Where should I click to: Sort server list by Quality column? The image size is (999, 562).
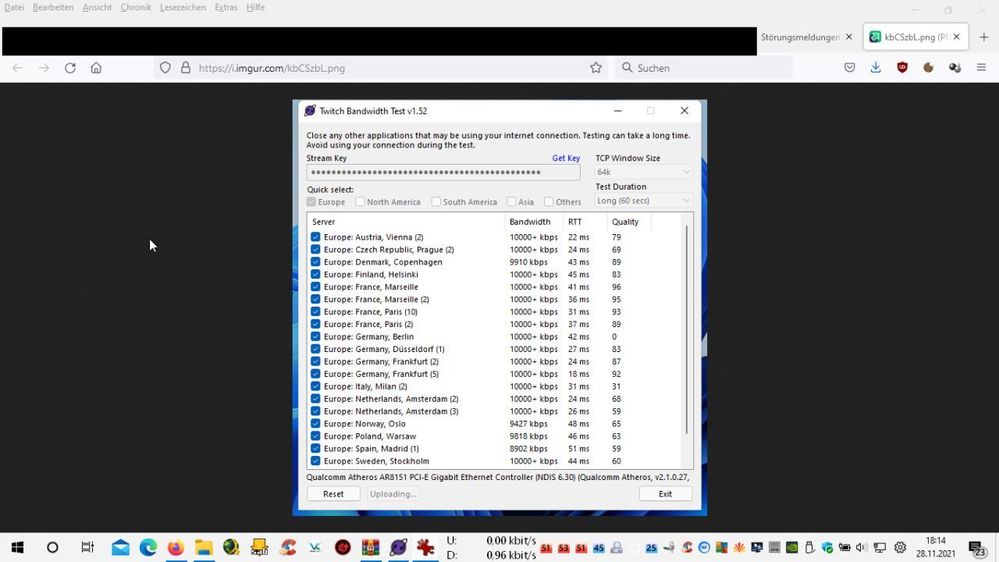point(629,222)
